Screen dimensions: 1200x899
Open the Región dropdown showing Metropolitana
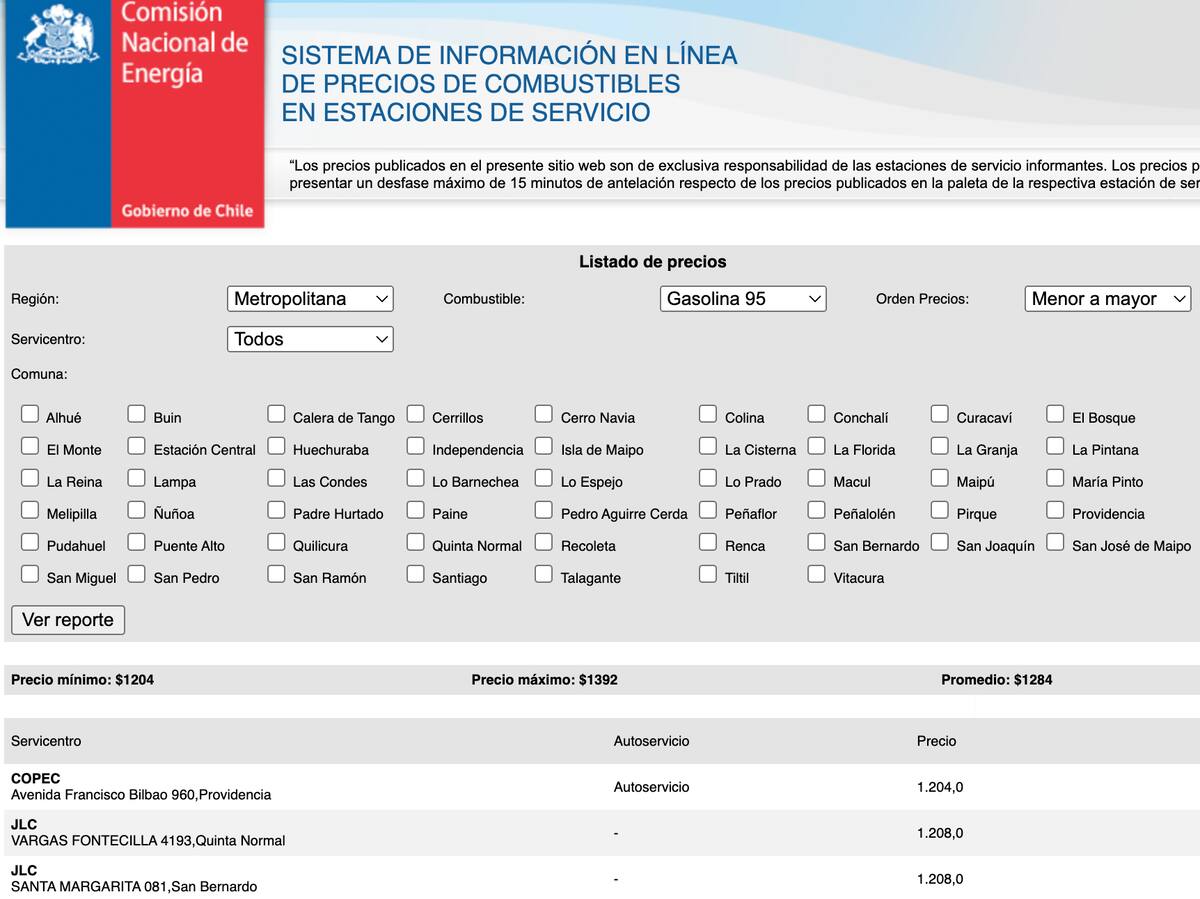[310, 298]
